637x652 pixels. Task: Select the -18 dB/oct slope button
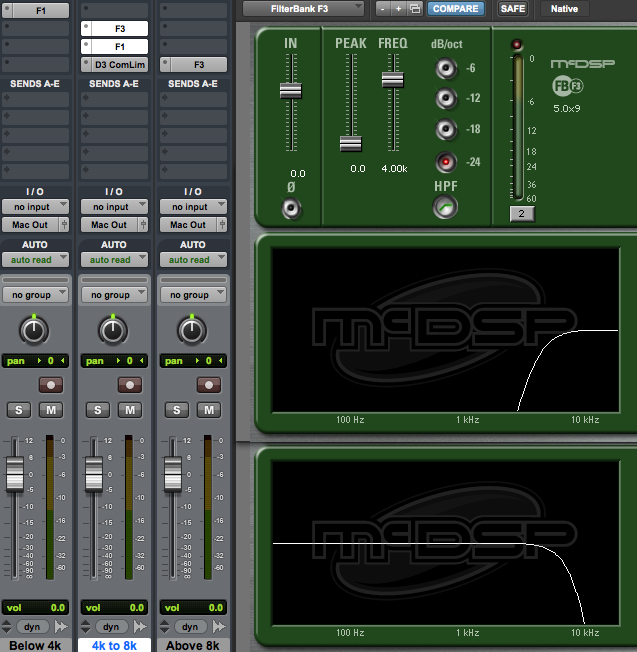click(x=445, y=130)
